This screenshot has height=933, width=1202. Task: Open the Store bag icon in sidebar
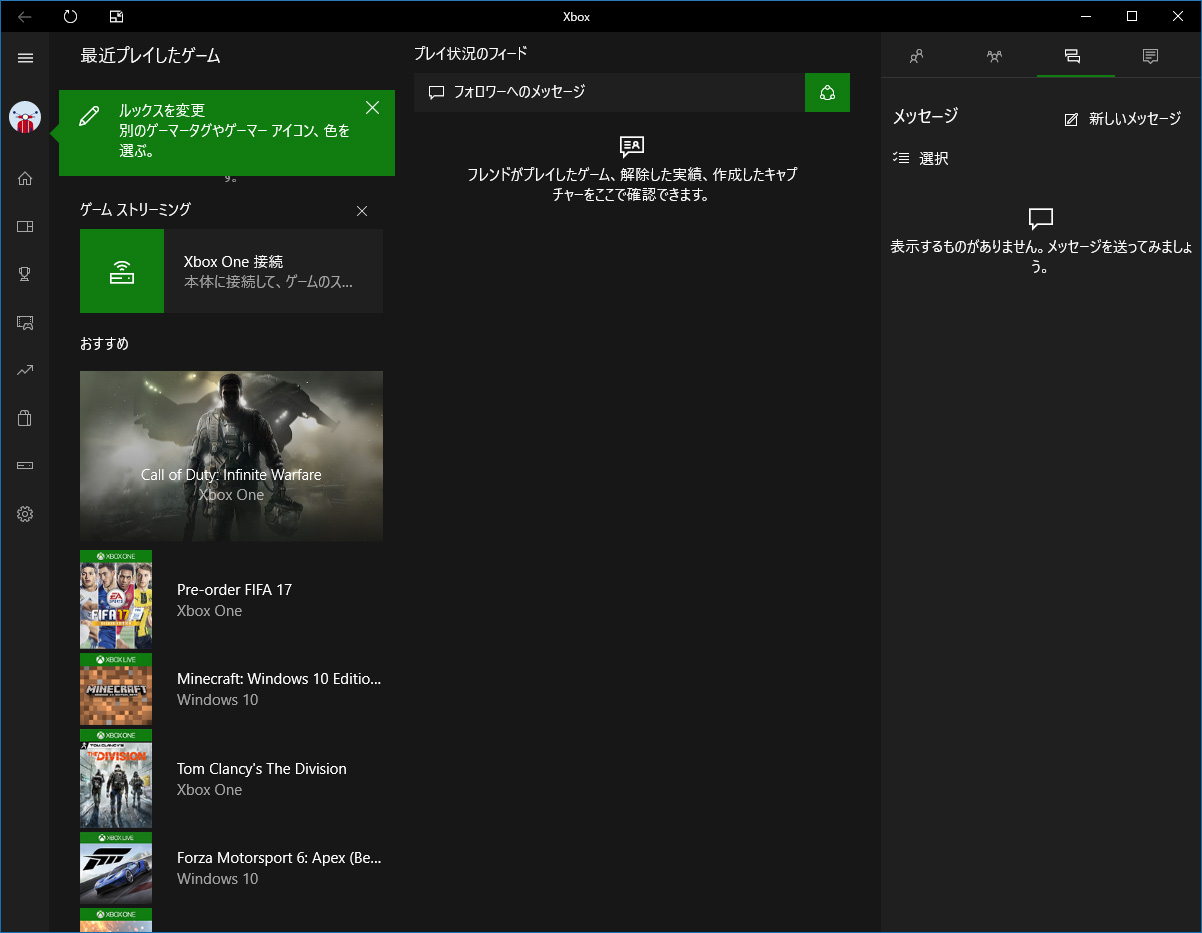(x=25, y=418)
